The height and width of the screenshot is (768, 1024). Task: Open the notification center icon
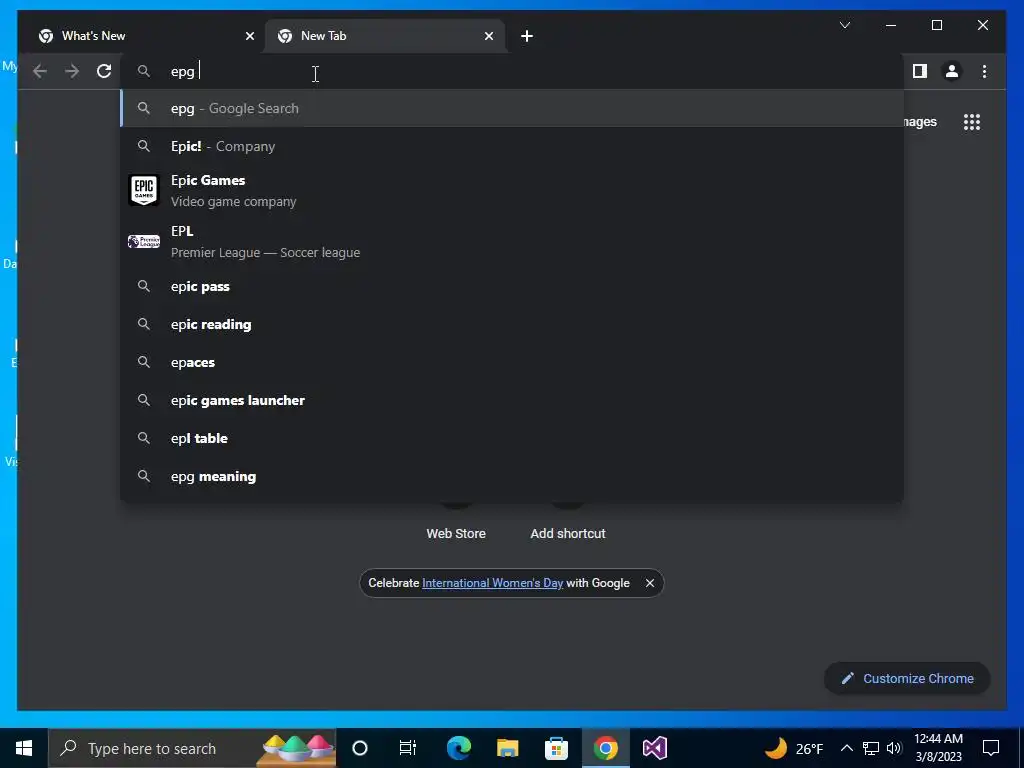point(991,748)
